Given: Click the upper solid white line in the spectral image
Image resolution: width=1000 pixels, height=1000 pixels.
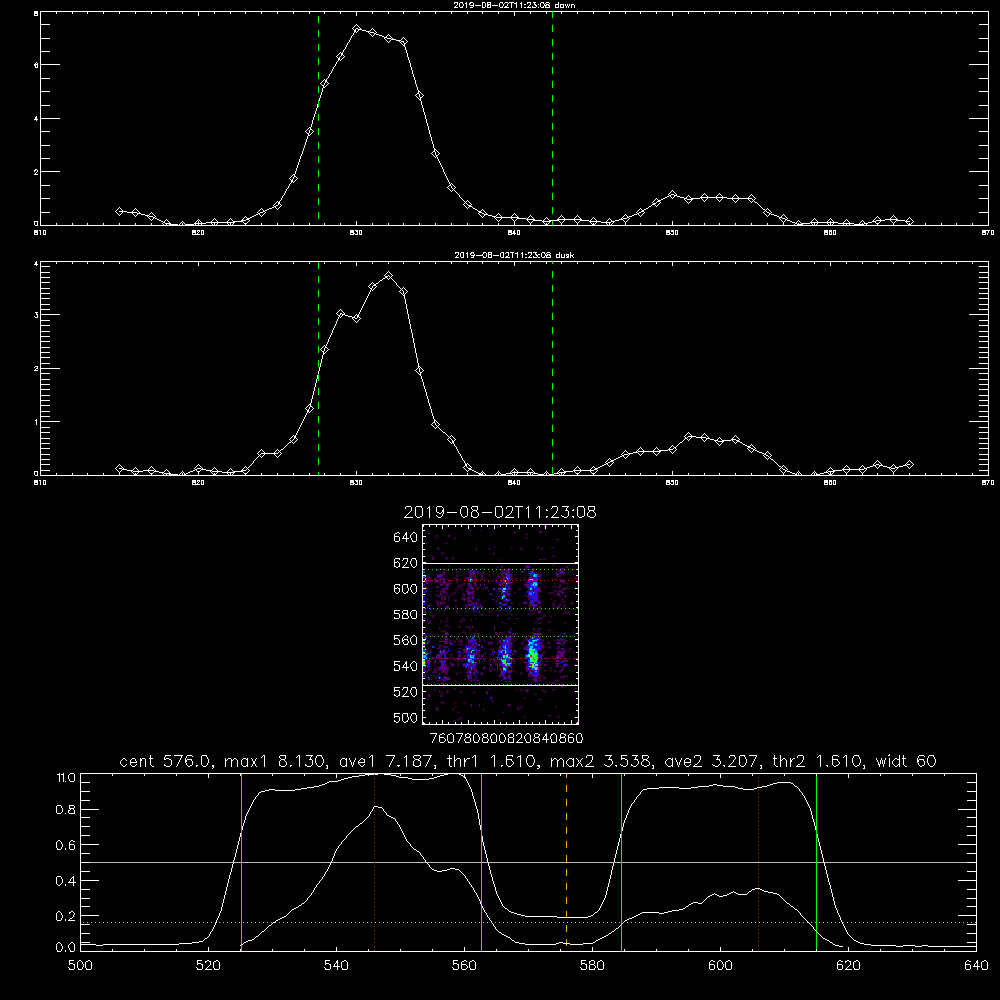Looking at the screenshot, I should [x=501, y=563].
